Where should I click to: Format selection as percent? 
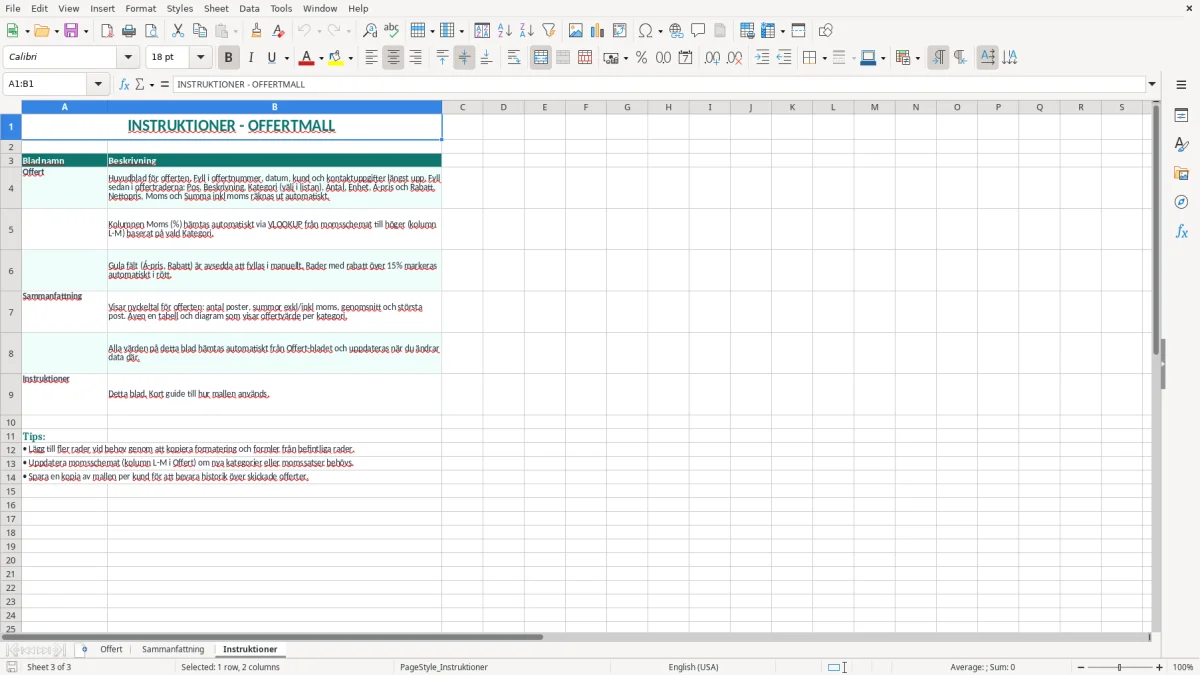pos(641,58)
